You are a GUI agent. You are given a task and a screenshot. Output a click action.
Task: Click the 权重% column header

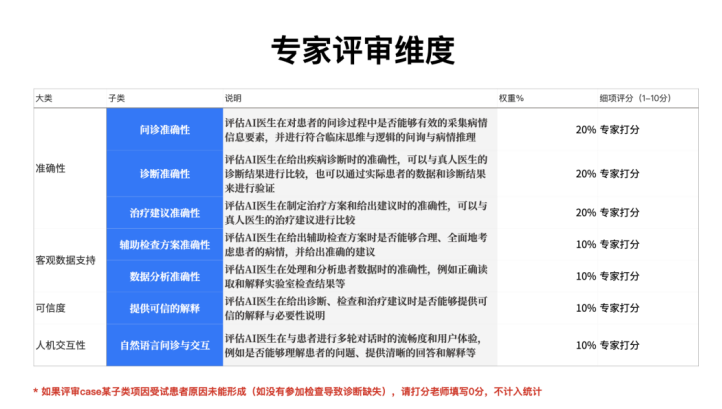pos(511,98)
